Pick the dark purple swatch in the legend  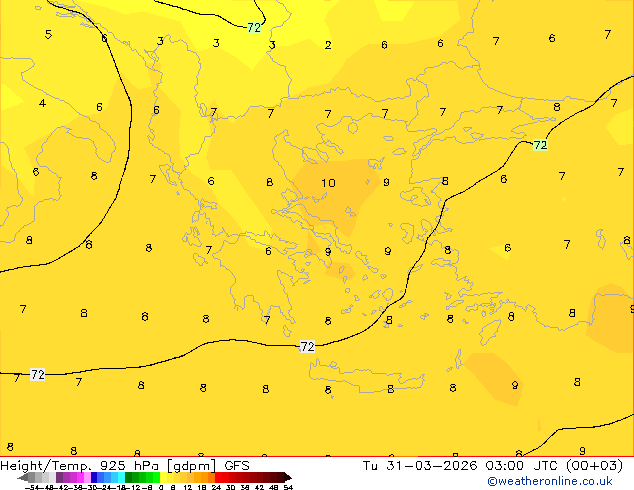click(59, 477)
